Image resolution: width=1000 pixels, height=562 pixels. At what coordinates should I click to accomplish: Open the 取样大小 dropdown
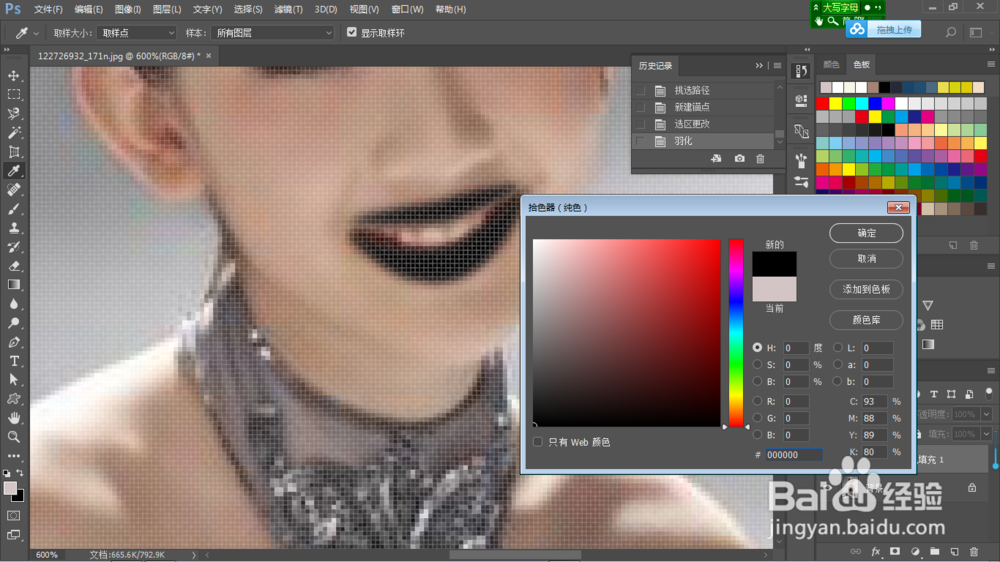(136, 33)
